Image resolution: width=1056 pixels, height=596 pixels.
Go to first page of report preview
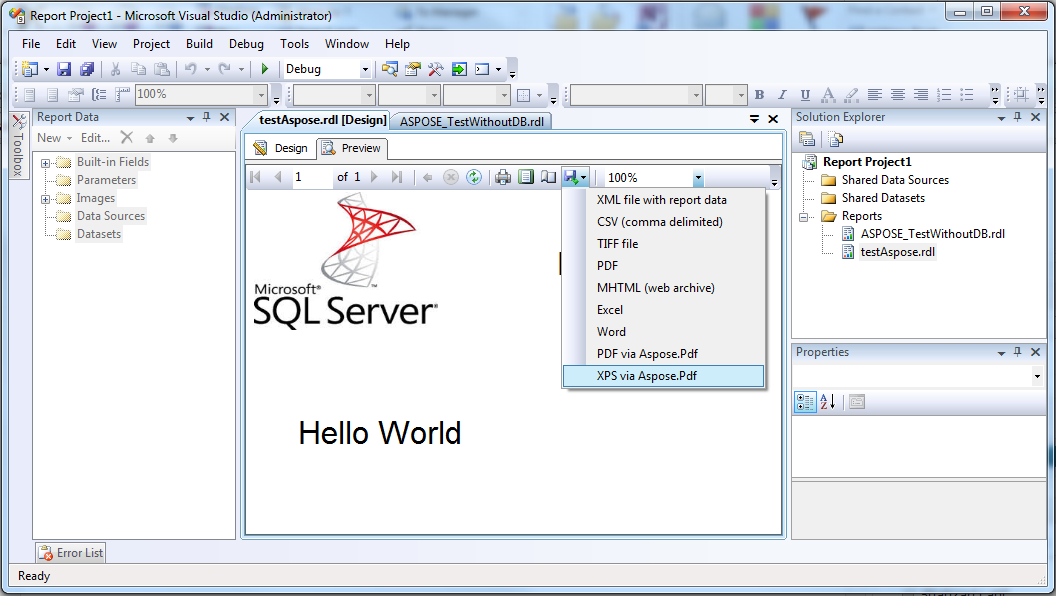coord(255,177)
